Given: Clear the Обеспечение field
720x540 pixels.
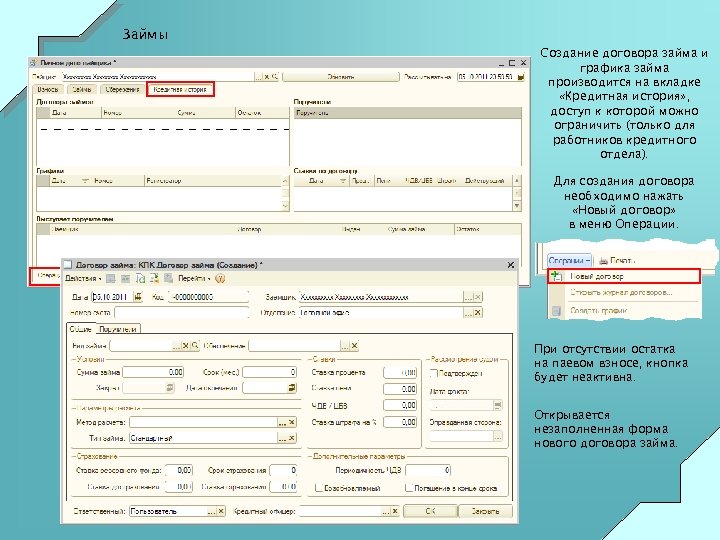Looking at the screenshot, I should click(354, 346).
